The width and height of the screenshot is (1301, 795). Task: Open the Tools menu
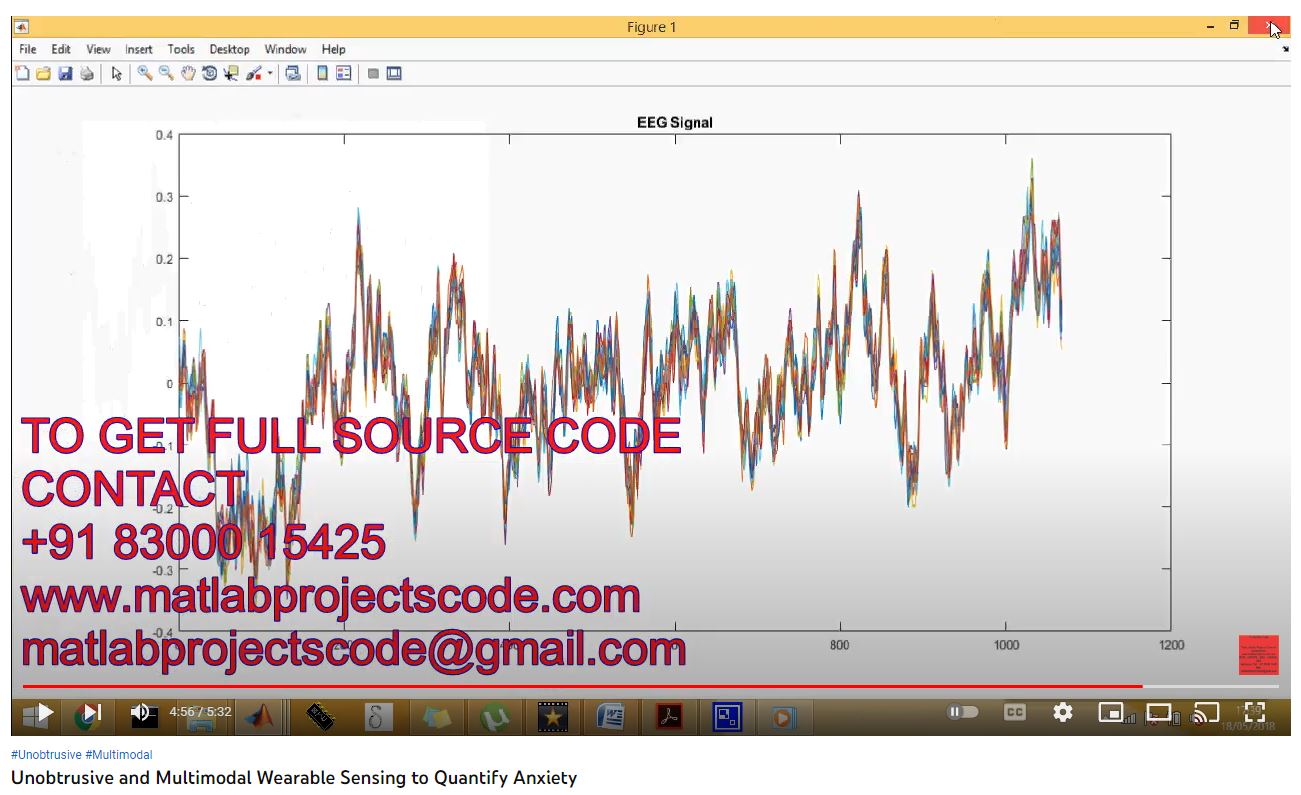pyautogui.click(x=181, y=49)
